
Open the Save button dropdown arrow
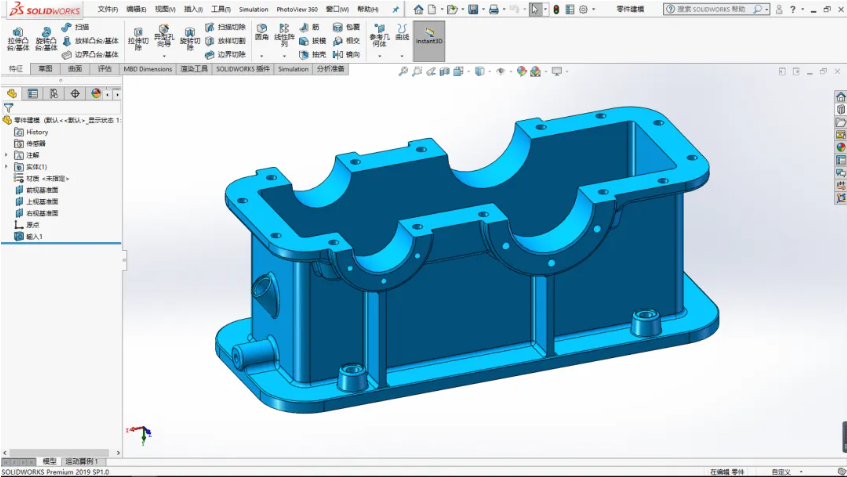[482, 9]
